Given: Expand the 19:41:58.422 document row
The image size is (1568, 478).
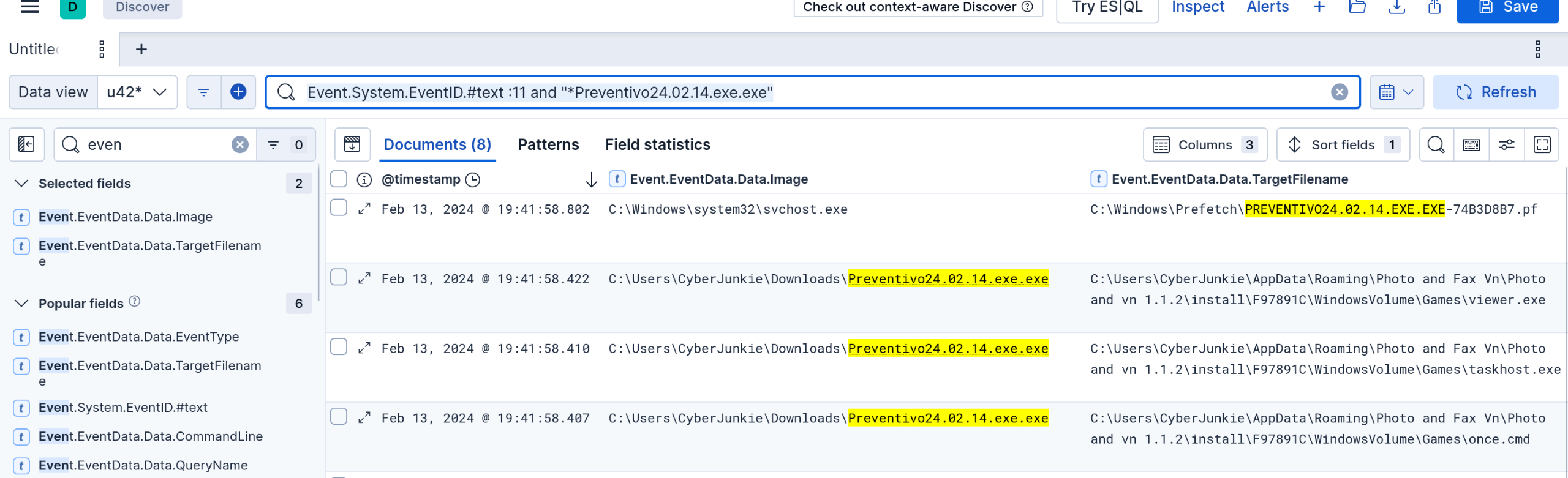Looking at the screenshot, I should click(364, 278).
